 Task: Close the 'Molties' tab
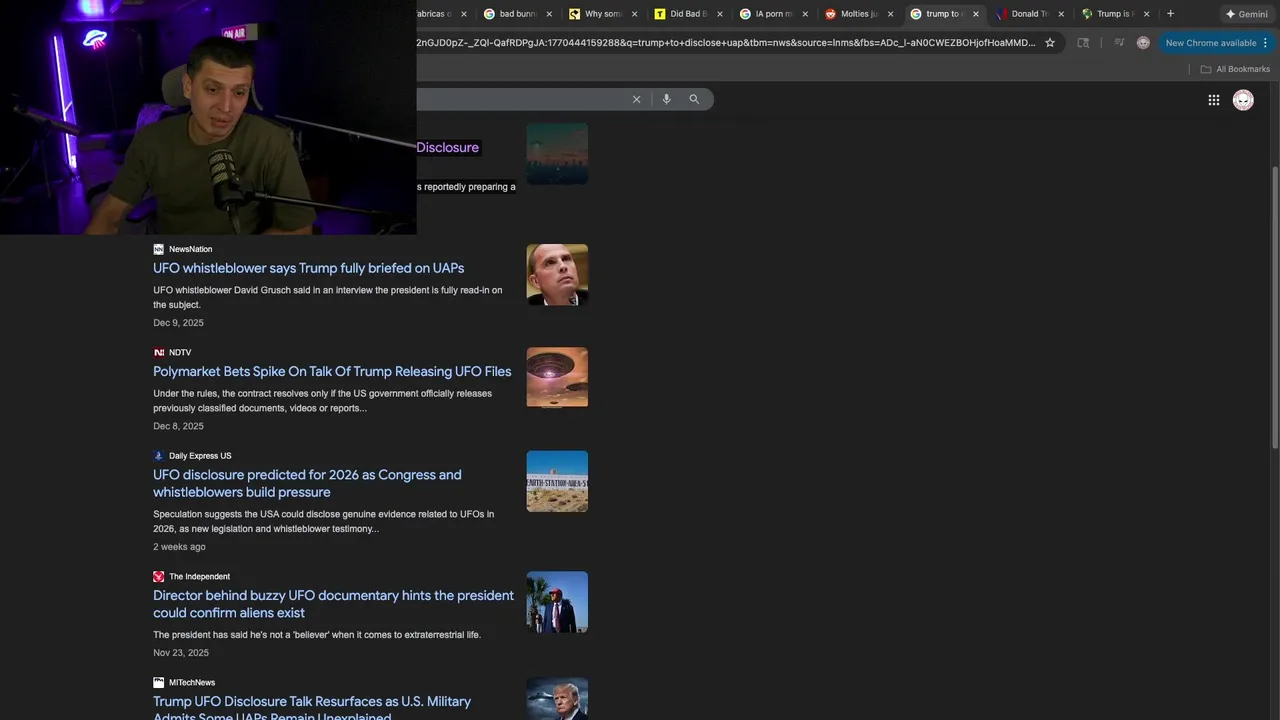[x=890, y=14]
